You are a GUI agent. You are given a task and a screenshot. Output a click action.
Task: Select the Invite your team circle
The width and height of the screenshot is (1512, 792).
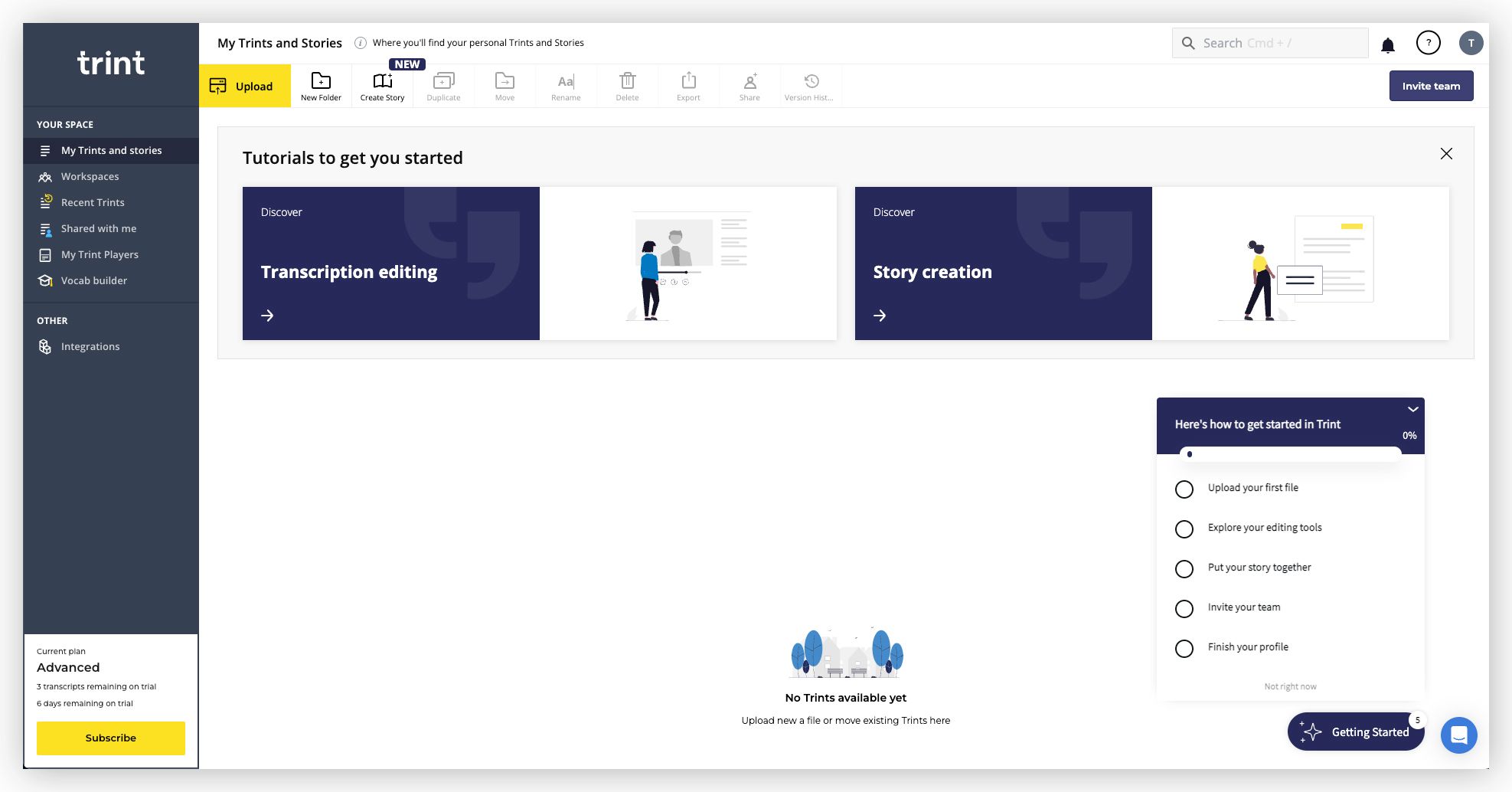[x=1184, y=609]
